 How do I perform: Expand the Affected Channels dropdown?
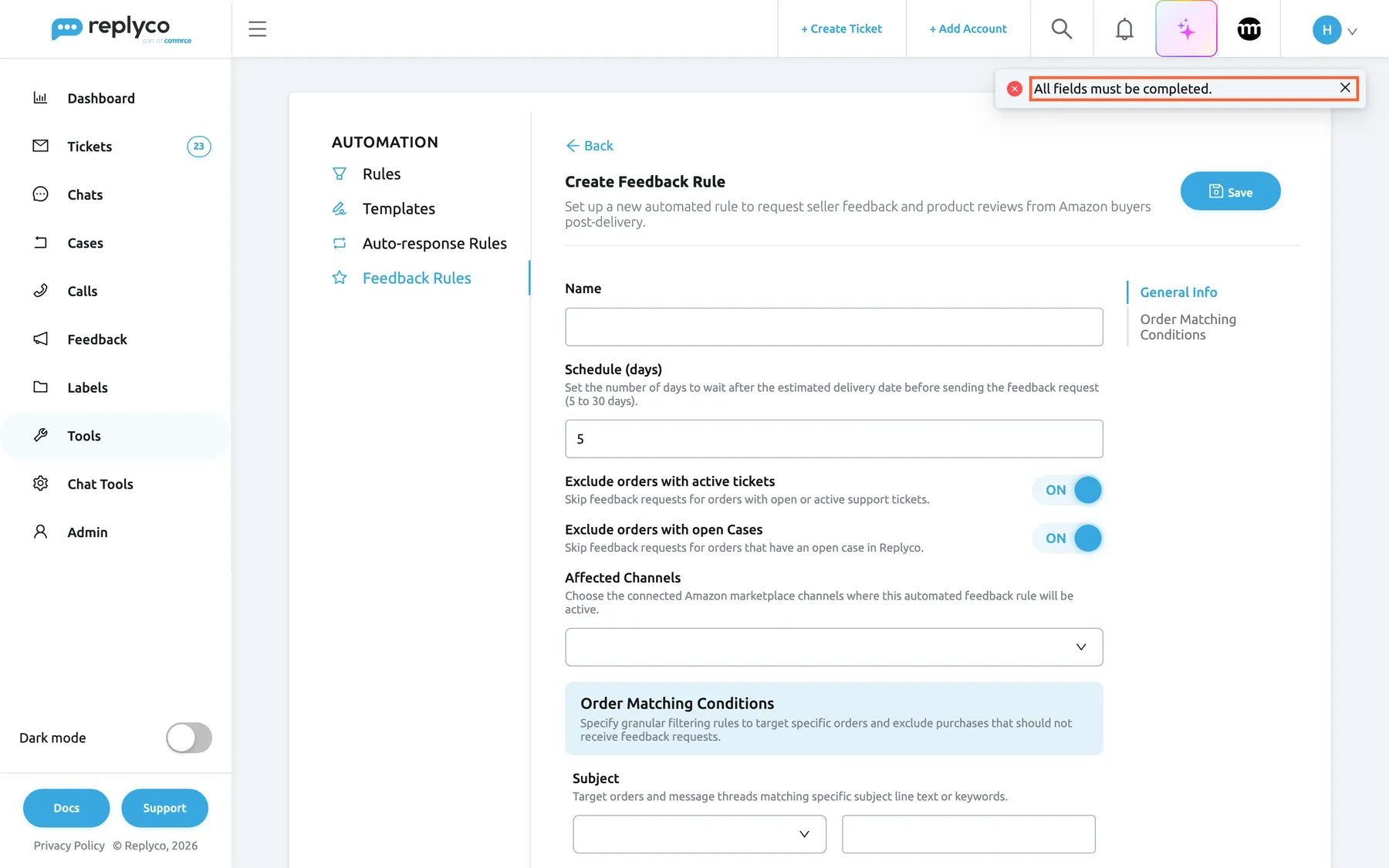(x=834, y=647)
